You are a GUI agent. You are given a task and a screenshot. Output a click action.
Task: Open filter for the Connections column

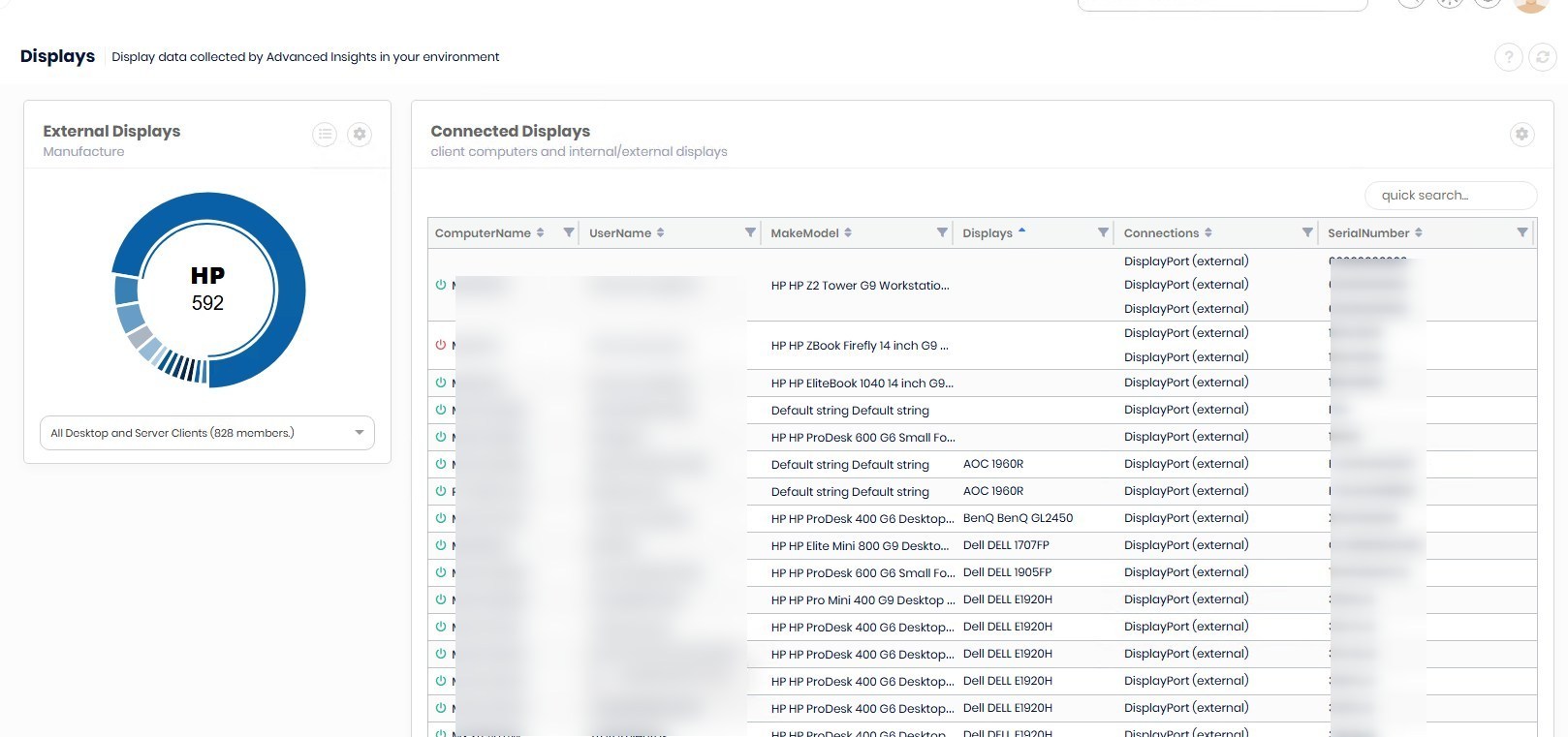[1307, 232]
